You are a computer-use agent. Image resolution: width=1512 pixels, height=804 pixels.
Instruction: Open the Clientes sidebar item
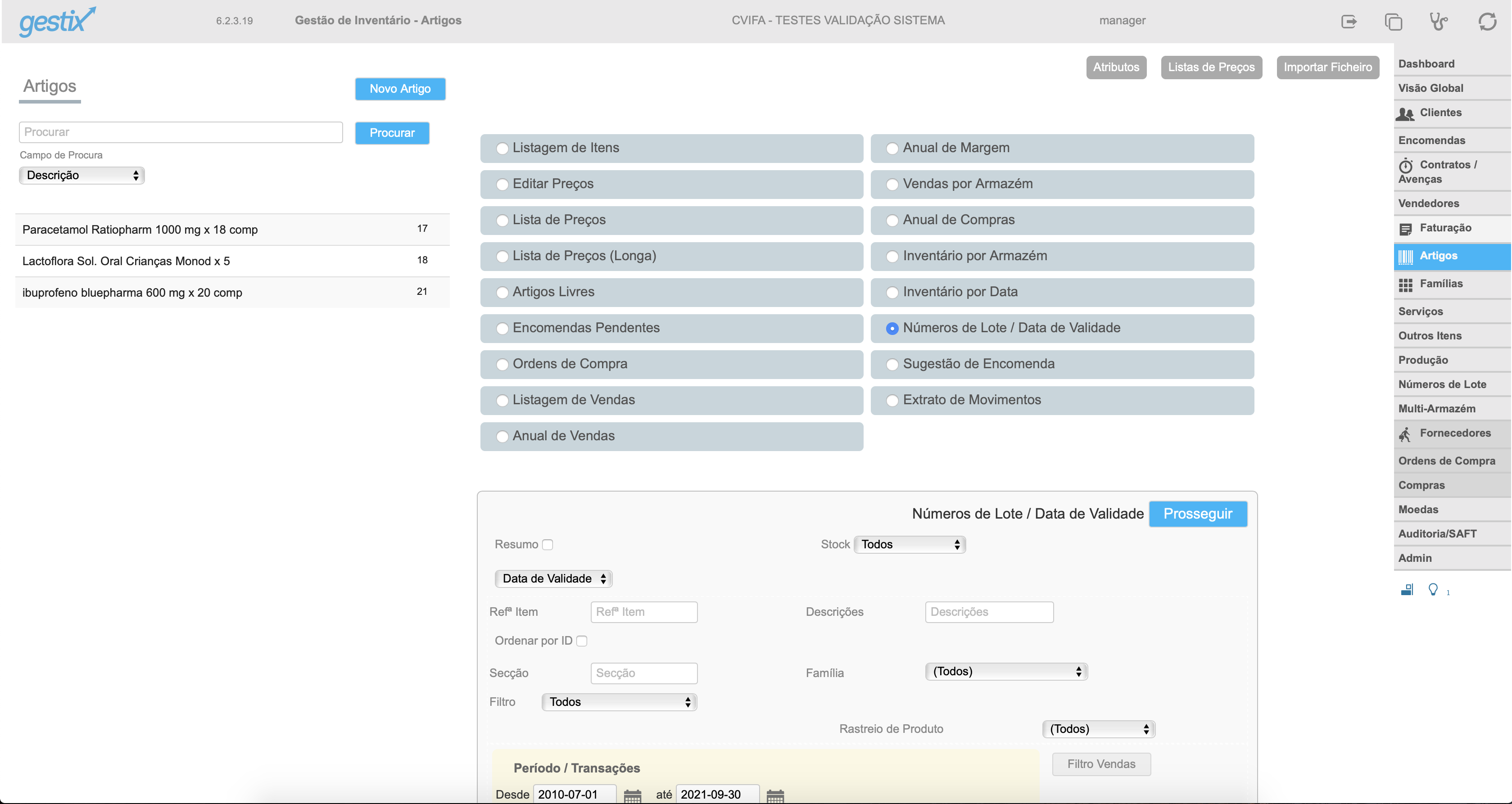click(x=1452, y=113)
